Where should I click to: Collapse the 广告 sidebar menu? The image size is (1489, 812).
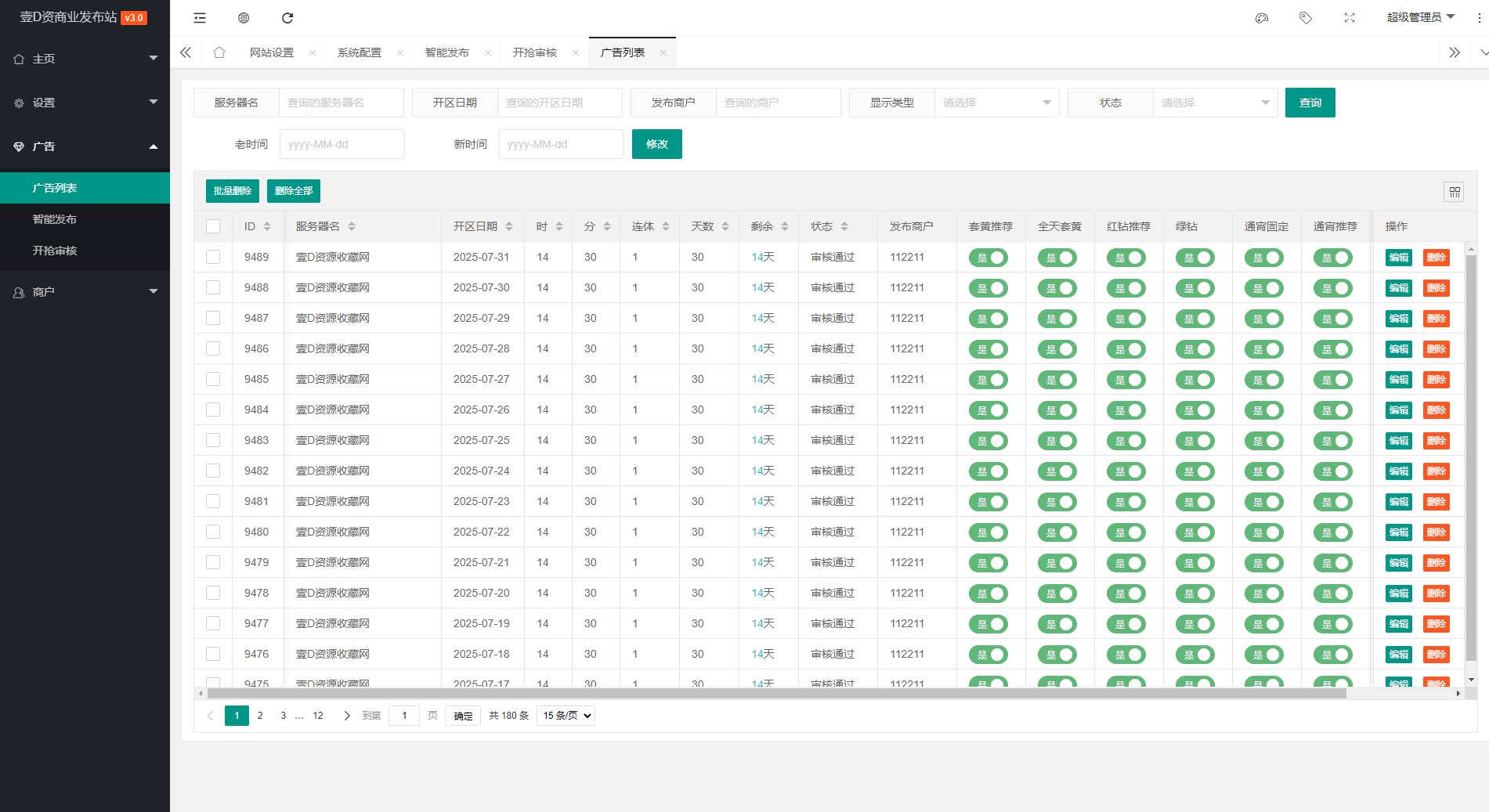tap(85, 146)
